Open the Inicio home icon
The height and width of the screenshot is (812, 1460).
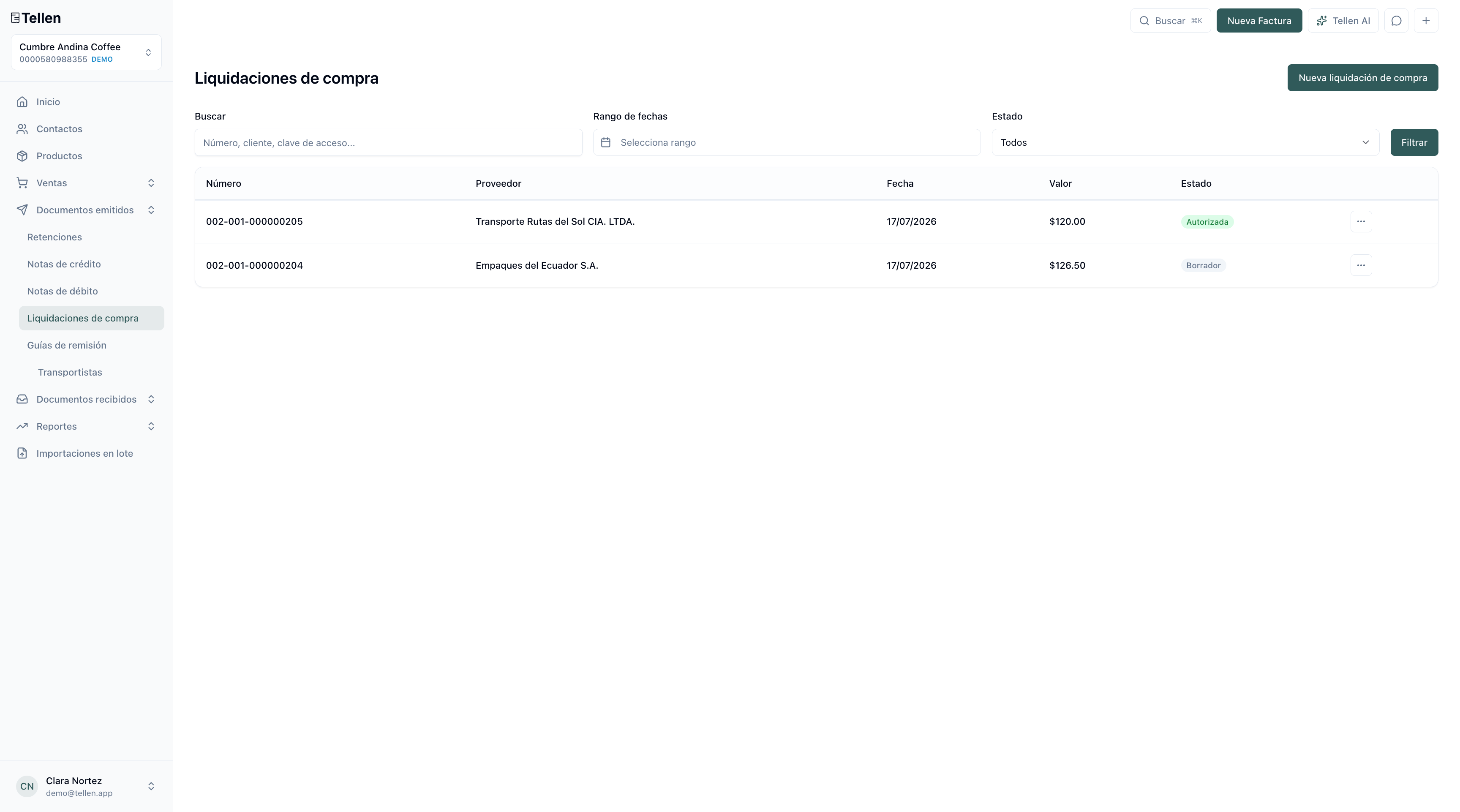point(22,102)
